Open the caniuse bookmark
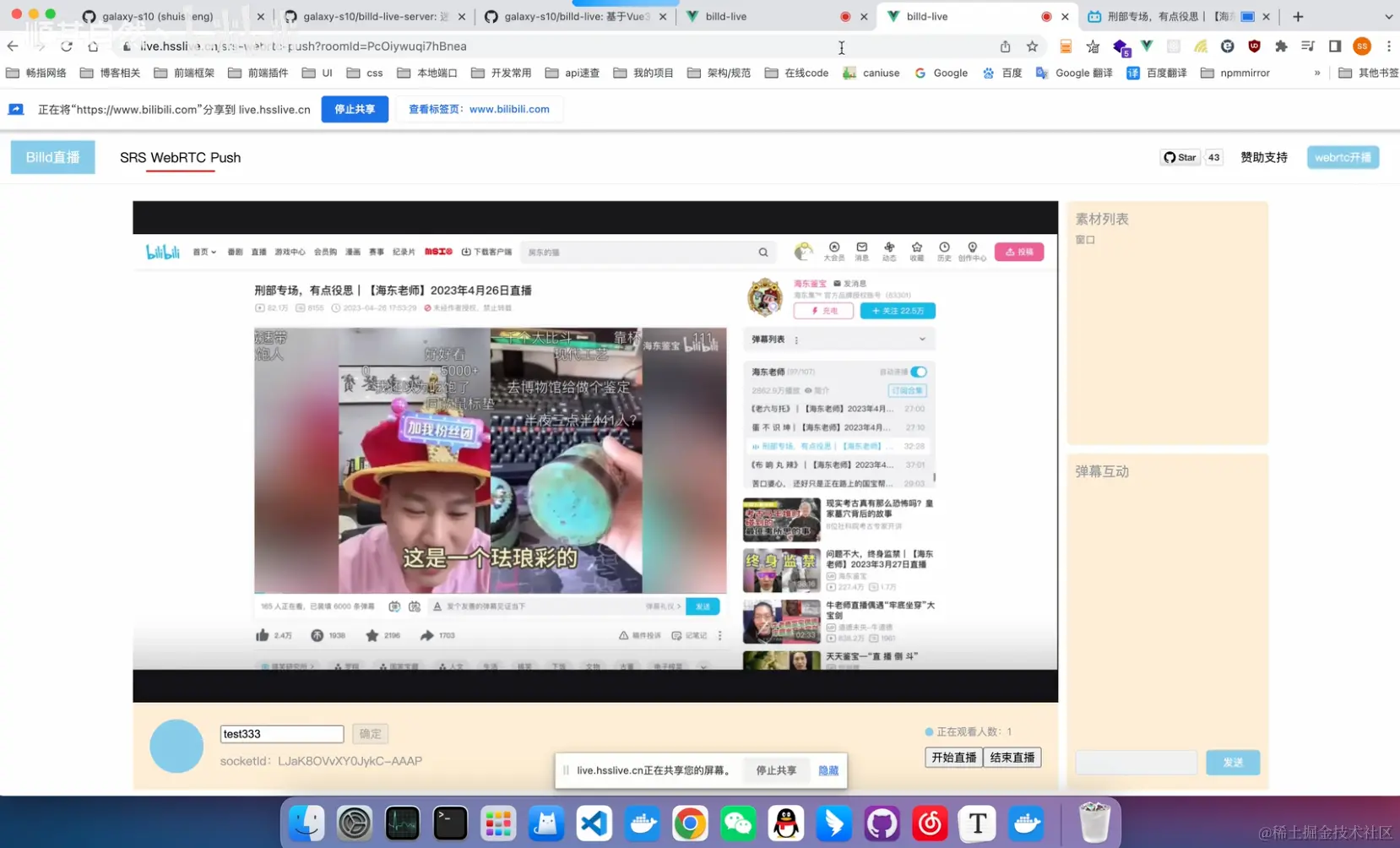1400x848 pixels. pyautogui.click(x=871, y=73)
